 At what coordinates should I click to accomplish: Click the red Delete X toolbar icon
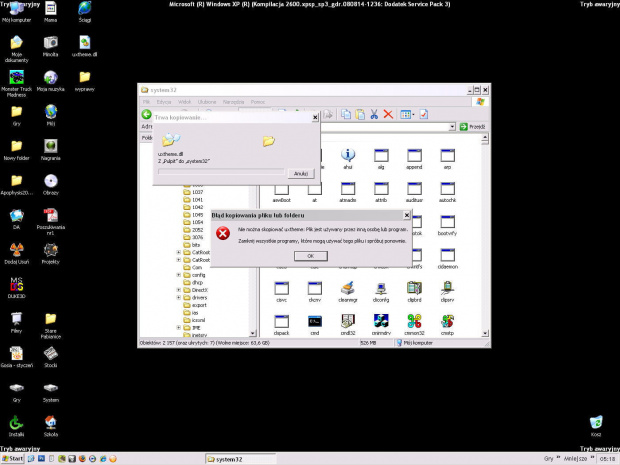coord(388,114)
